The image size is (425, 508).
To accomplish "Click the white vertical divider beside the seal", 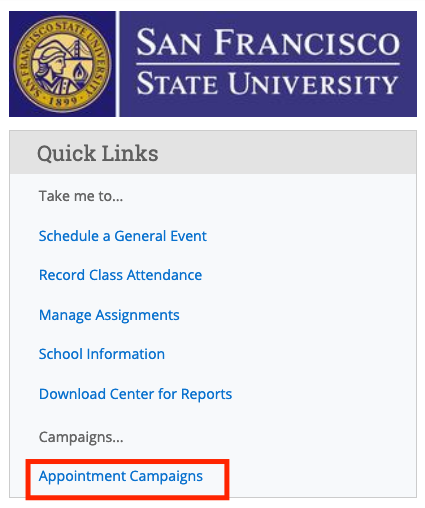I will click(x=117, y=64).
